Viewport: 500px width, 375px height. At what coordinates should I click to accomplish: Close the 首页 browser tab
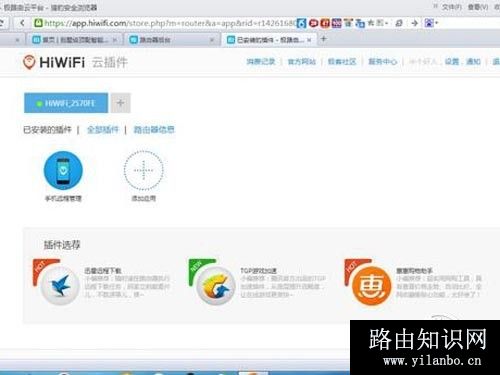point(115,40)
